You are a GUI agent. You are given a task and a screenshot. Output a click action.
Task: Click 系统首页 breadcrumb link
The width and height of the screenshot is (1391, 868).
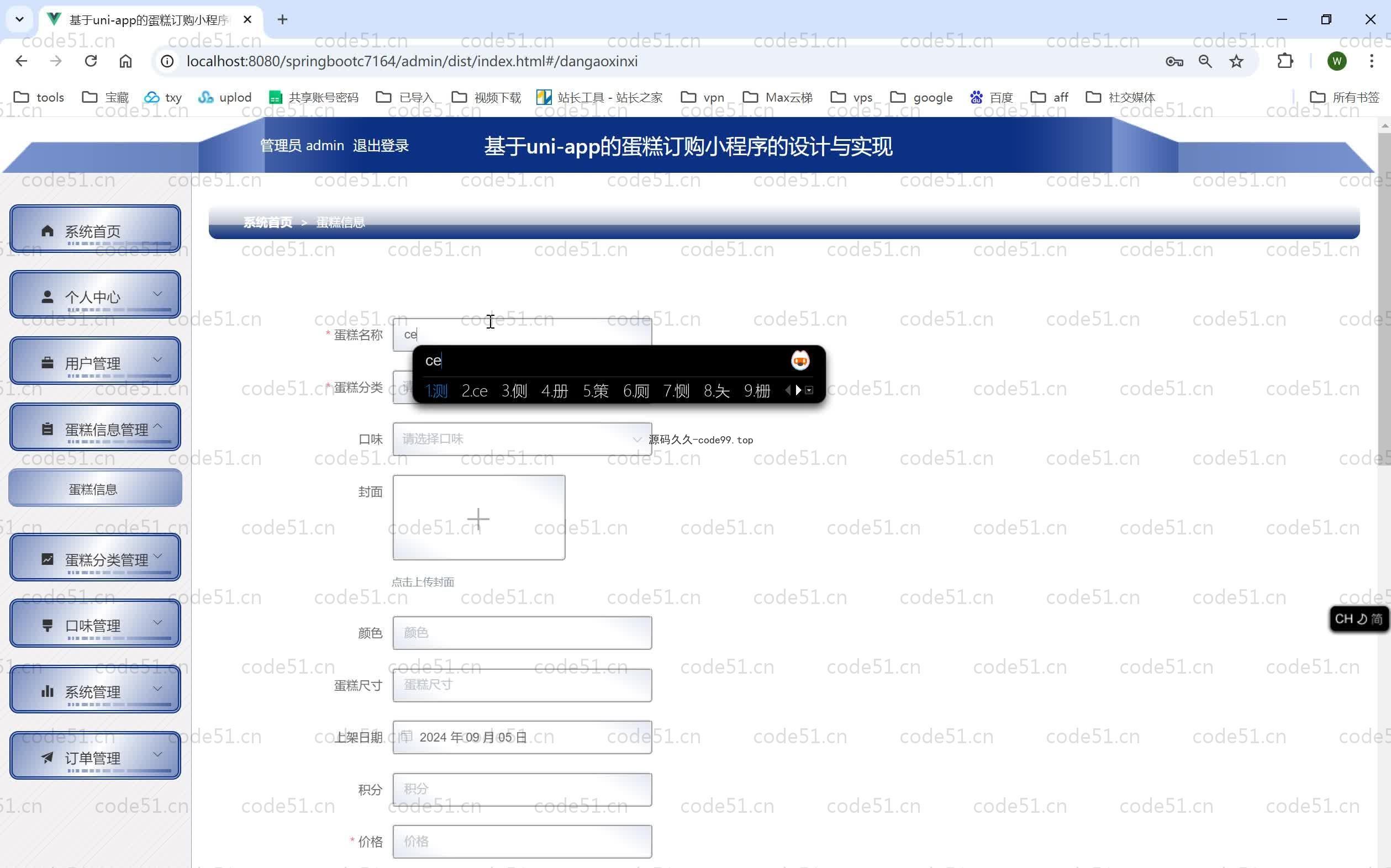(x=267, y=223)
